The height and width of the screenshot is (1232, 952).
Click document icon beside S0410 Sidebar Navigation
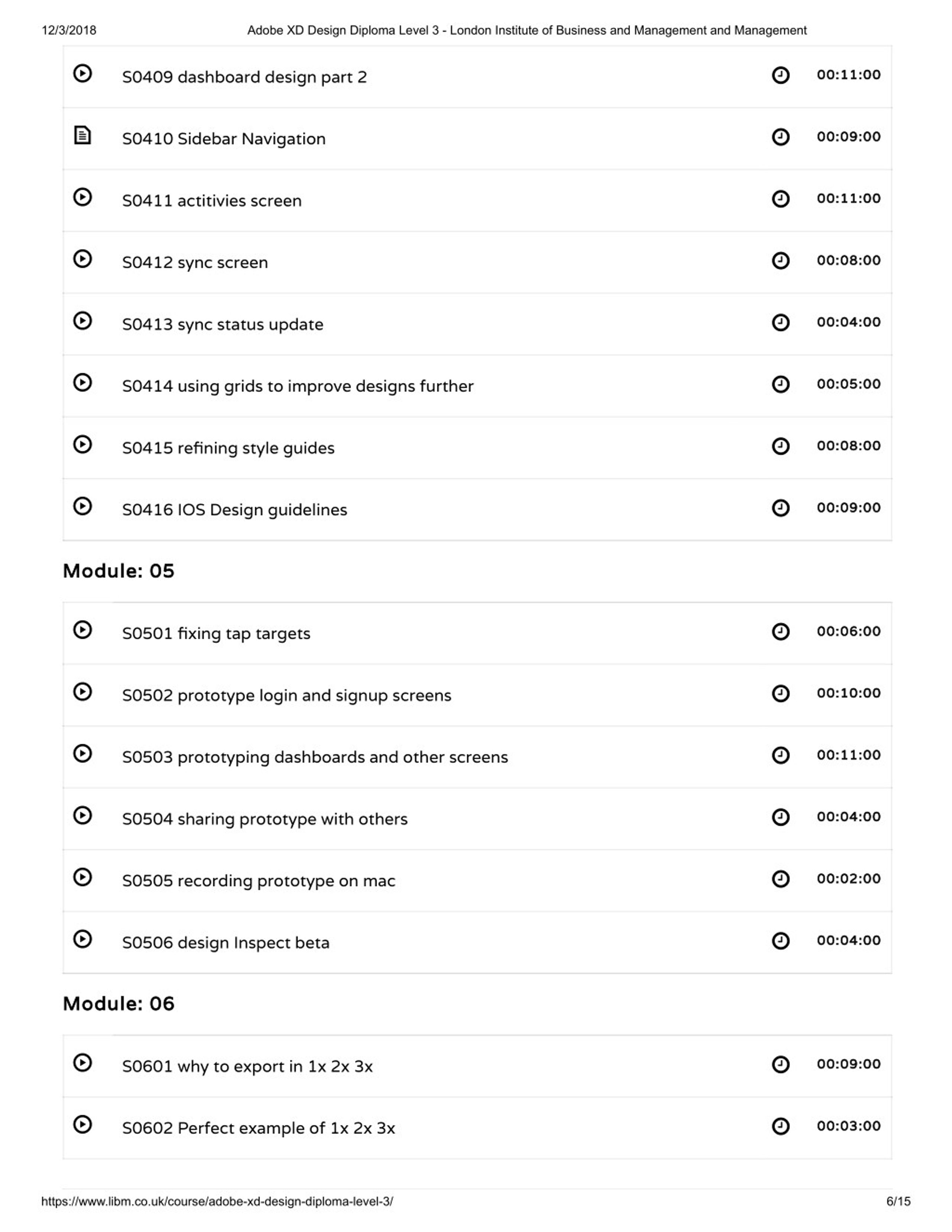coord(82,135)
